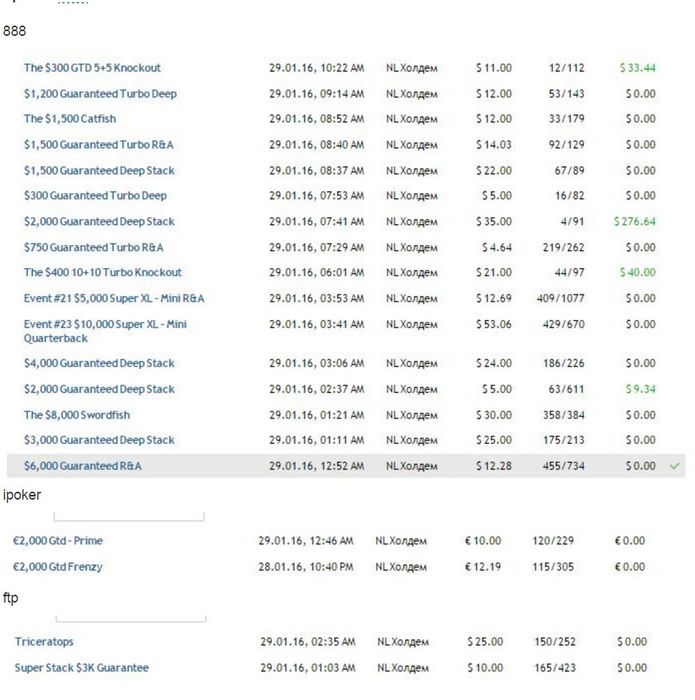Open The $300 GTD 5+5 Knockout tournament

[92, 68]
